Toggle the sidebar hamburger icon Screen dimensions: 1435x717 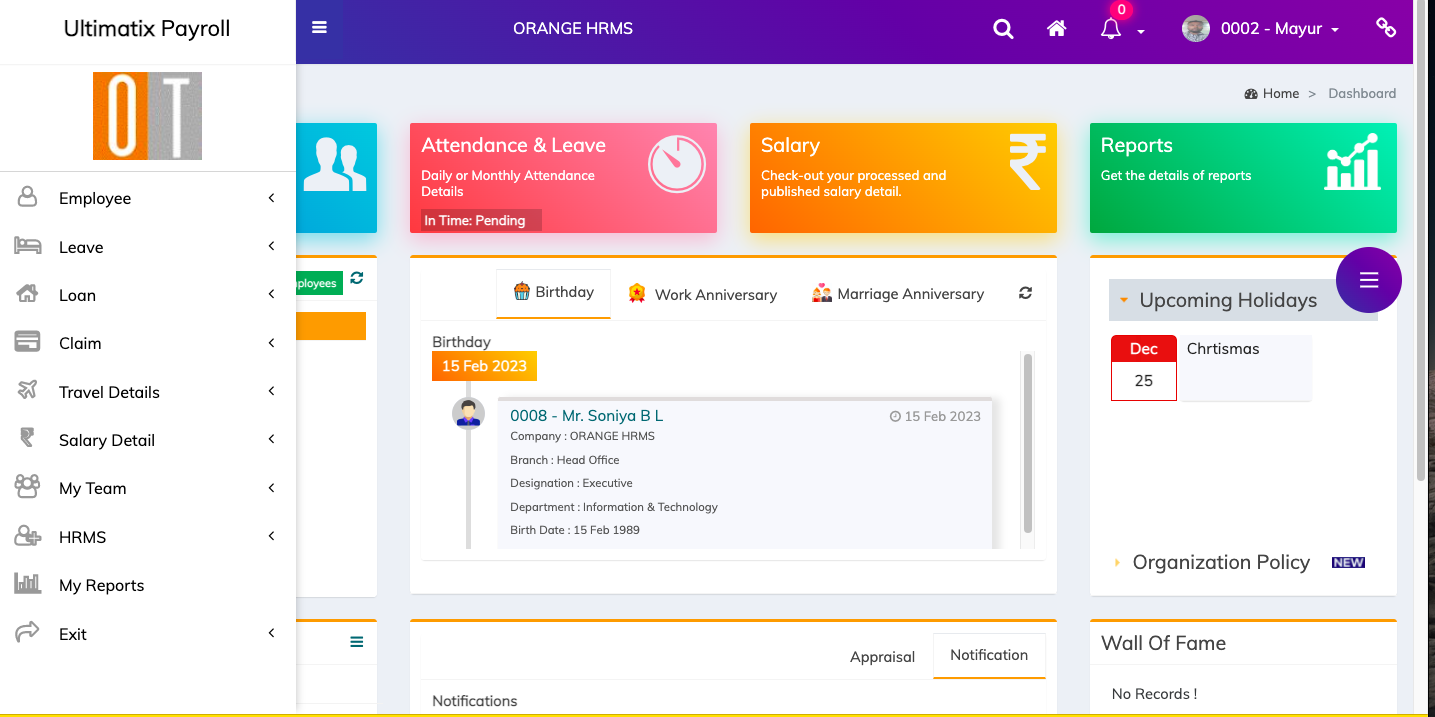pos(319,25)
